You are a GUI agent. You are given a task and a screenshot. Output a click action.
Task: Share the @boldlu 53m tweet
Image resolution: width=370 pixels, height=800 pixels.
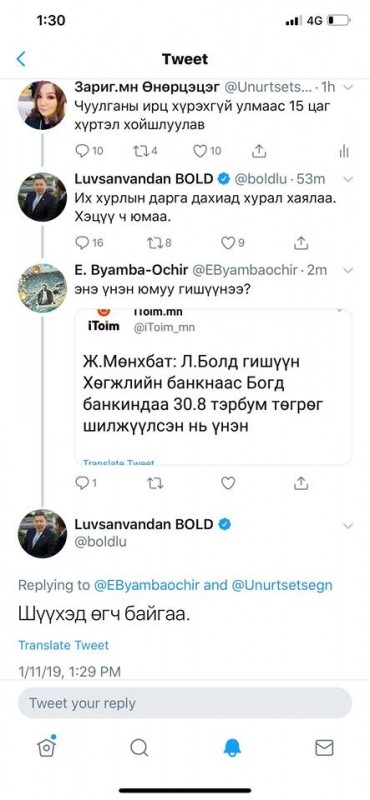[301, 243]
